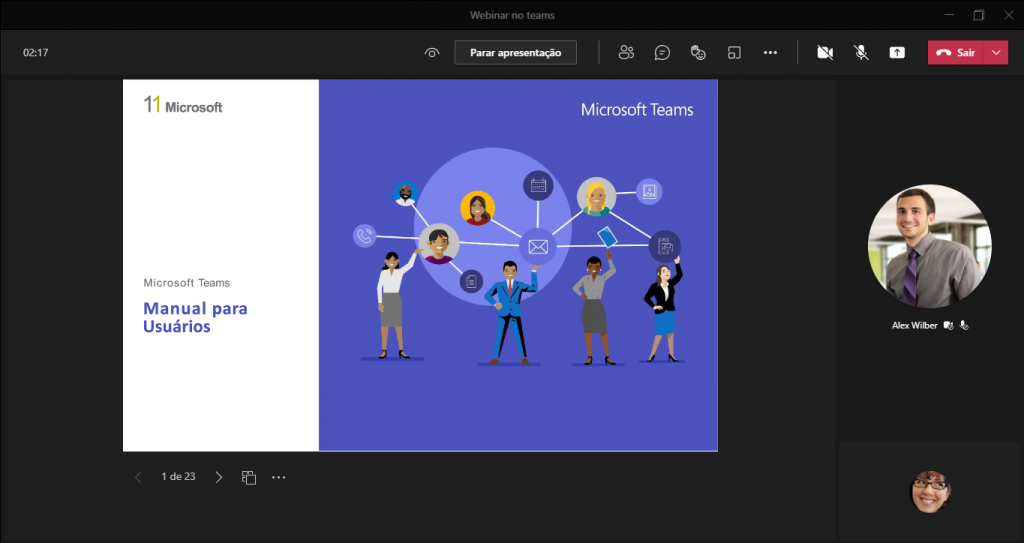
Task: Close the Webinar no teams window
Action: pyautogui.click(x=1008, y=15)
